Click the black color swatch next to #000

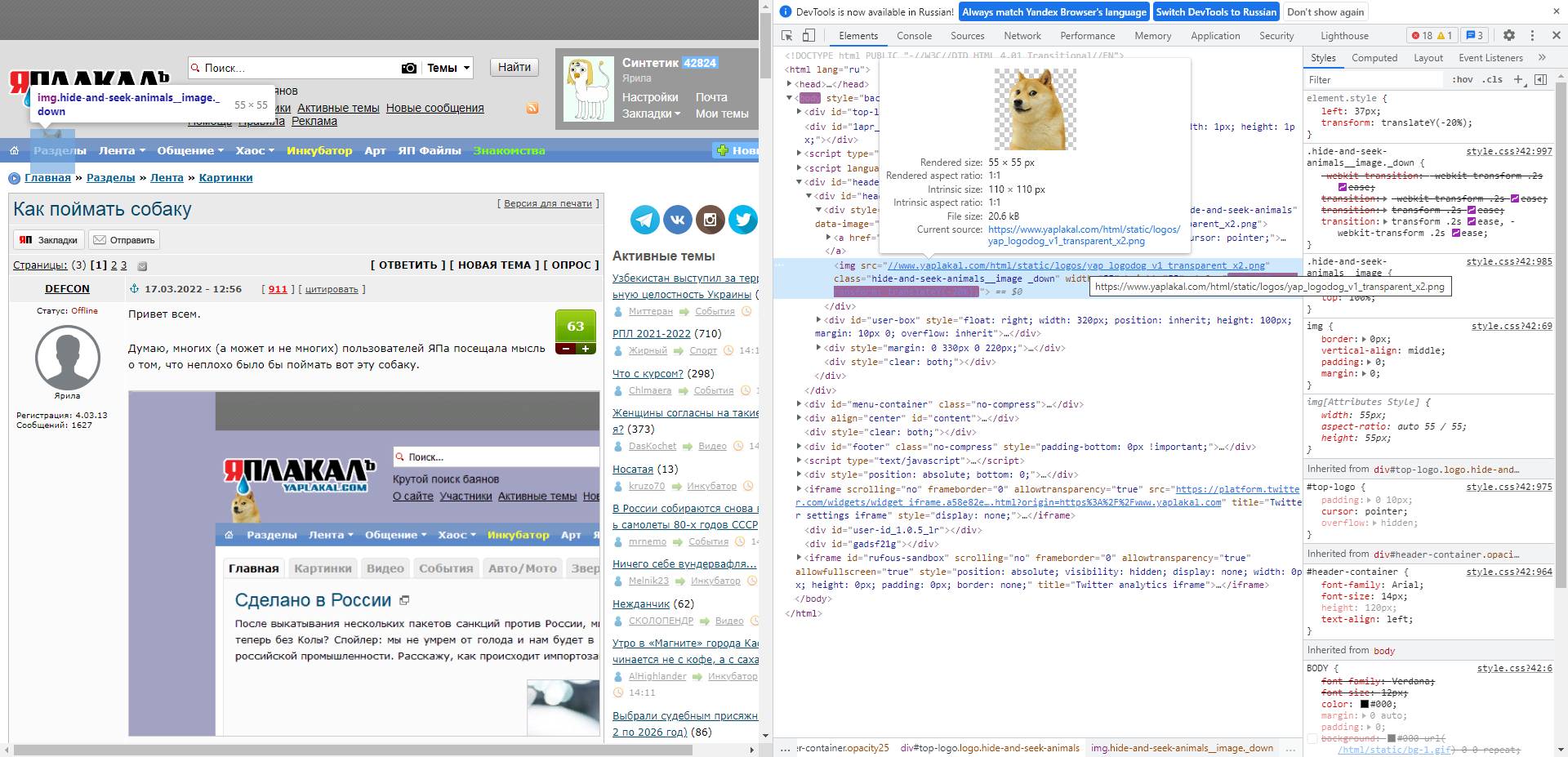click(x=1364, y=705)
